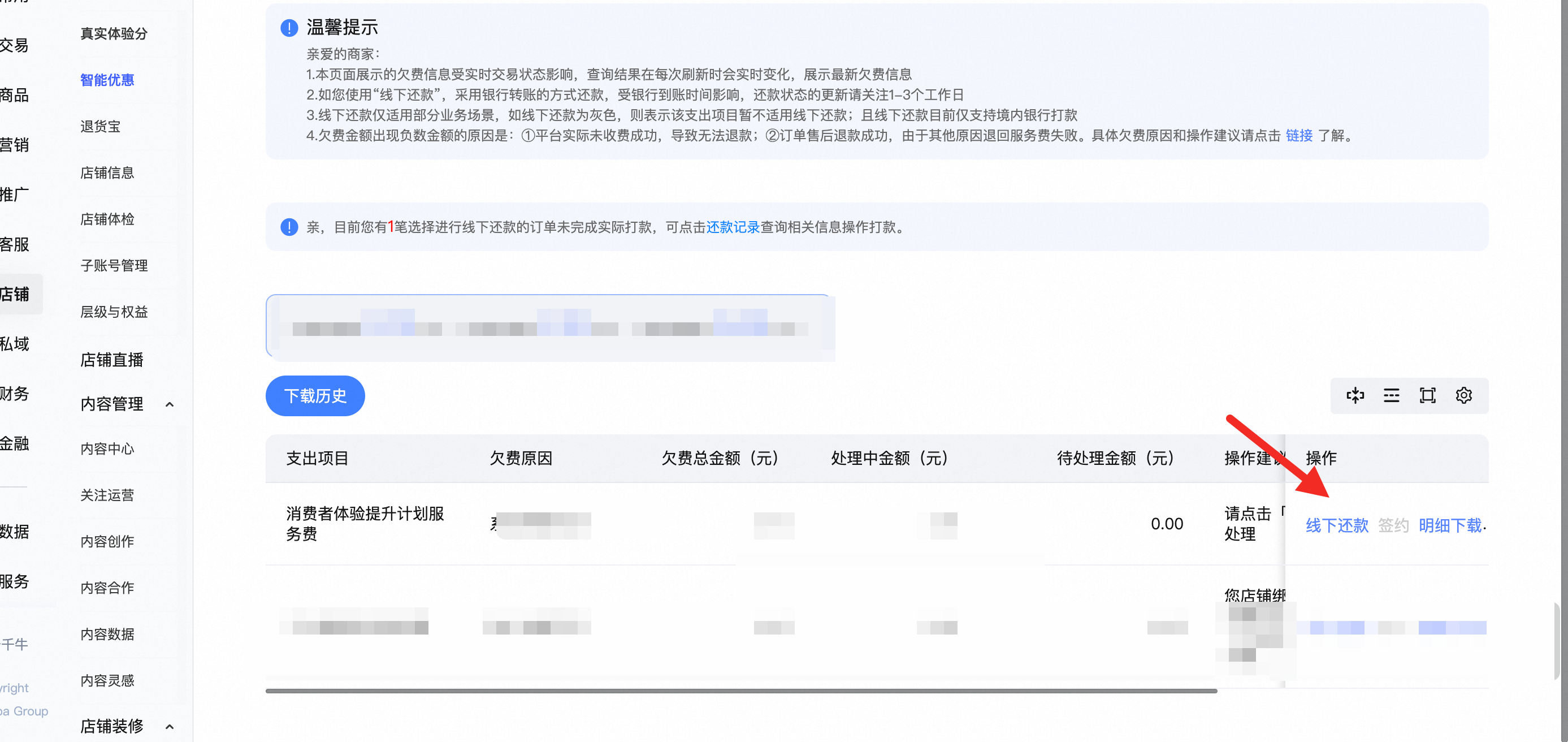
Task: Open the 还款记录 link
Action: coord(733,227)
